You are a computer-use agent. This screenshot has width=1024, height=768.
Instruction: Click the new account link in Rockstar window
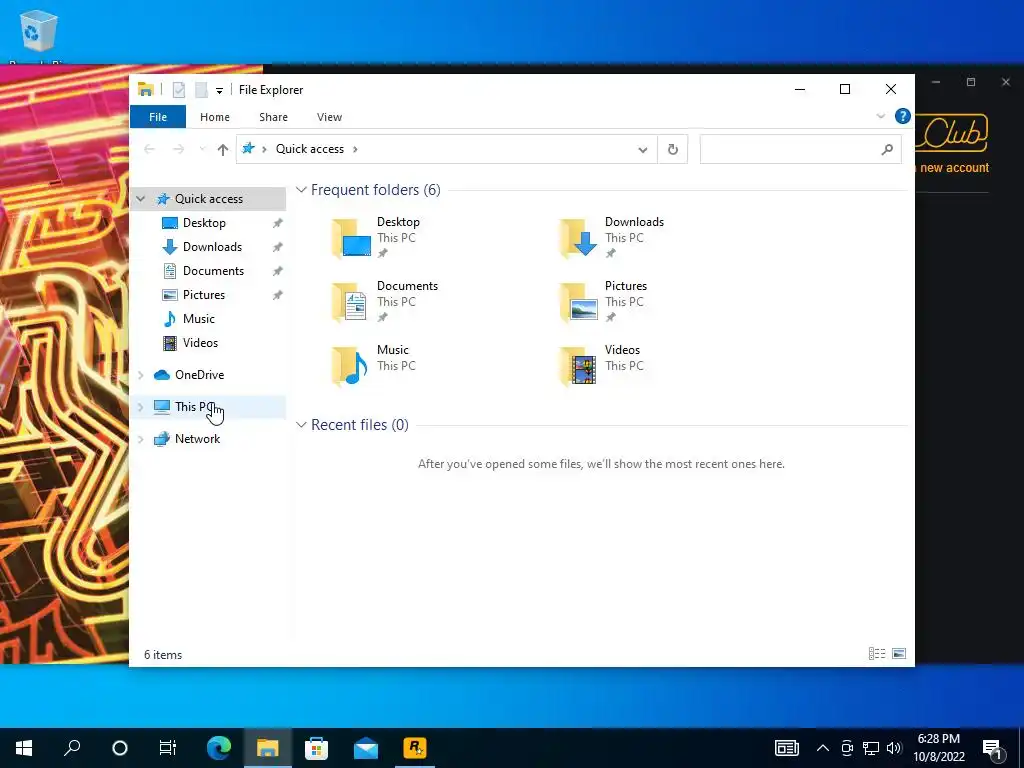tap(954, 168)
